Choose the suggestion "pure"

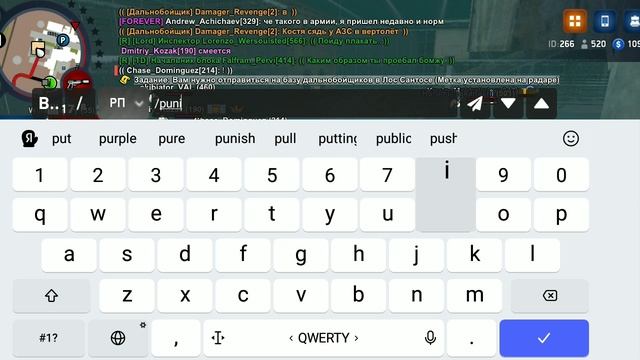coord(171,139)
